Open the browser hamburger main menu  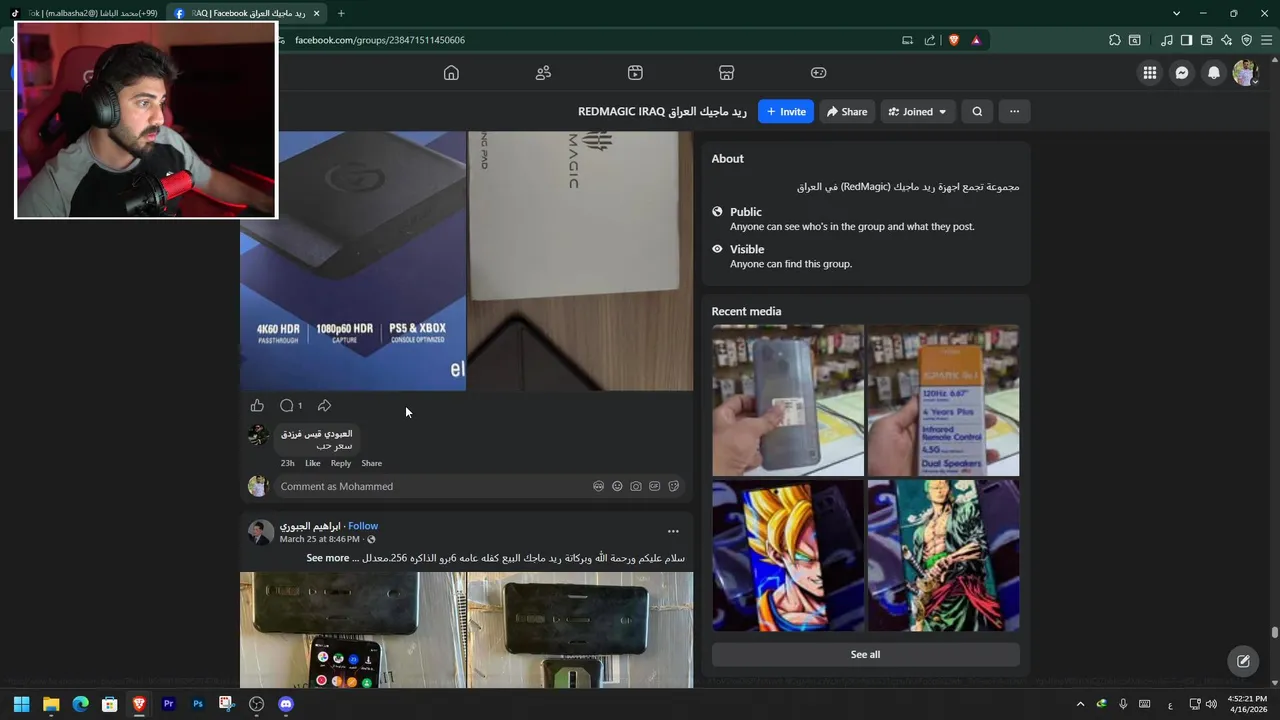coord(1266,40)
